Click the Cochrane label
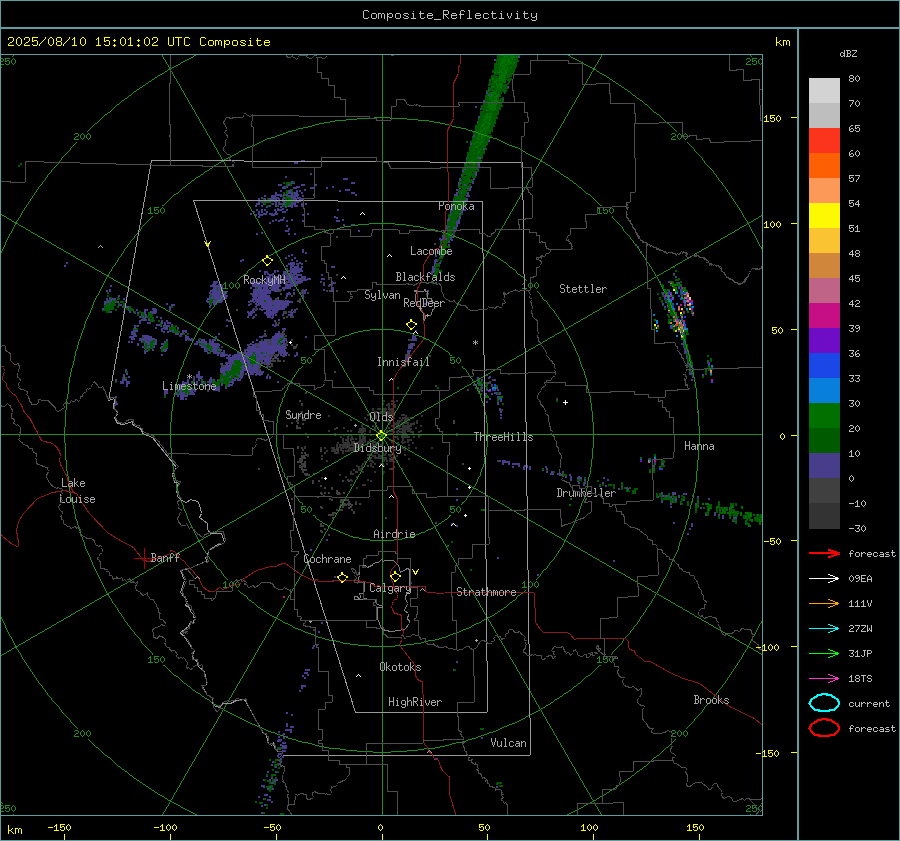This screenshot has height=841, width=900. (x=327, y=559)
